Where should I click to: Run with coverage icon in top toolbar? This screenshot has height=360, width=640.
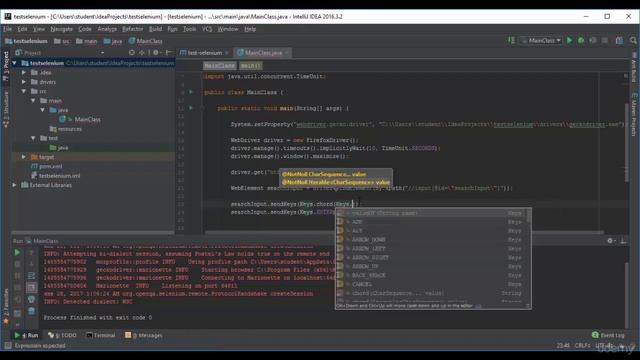coord(593,40)
